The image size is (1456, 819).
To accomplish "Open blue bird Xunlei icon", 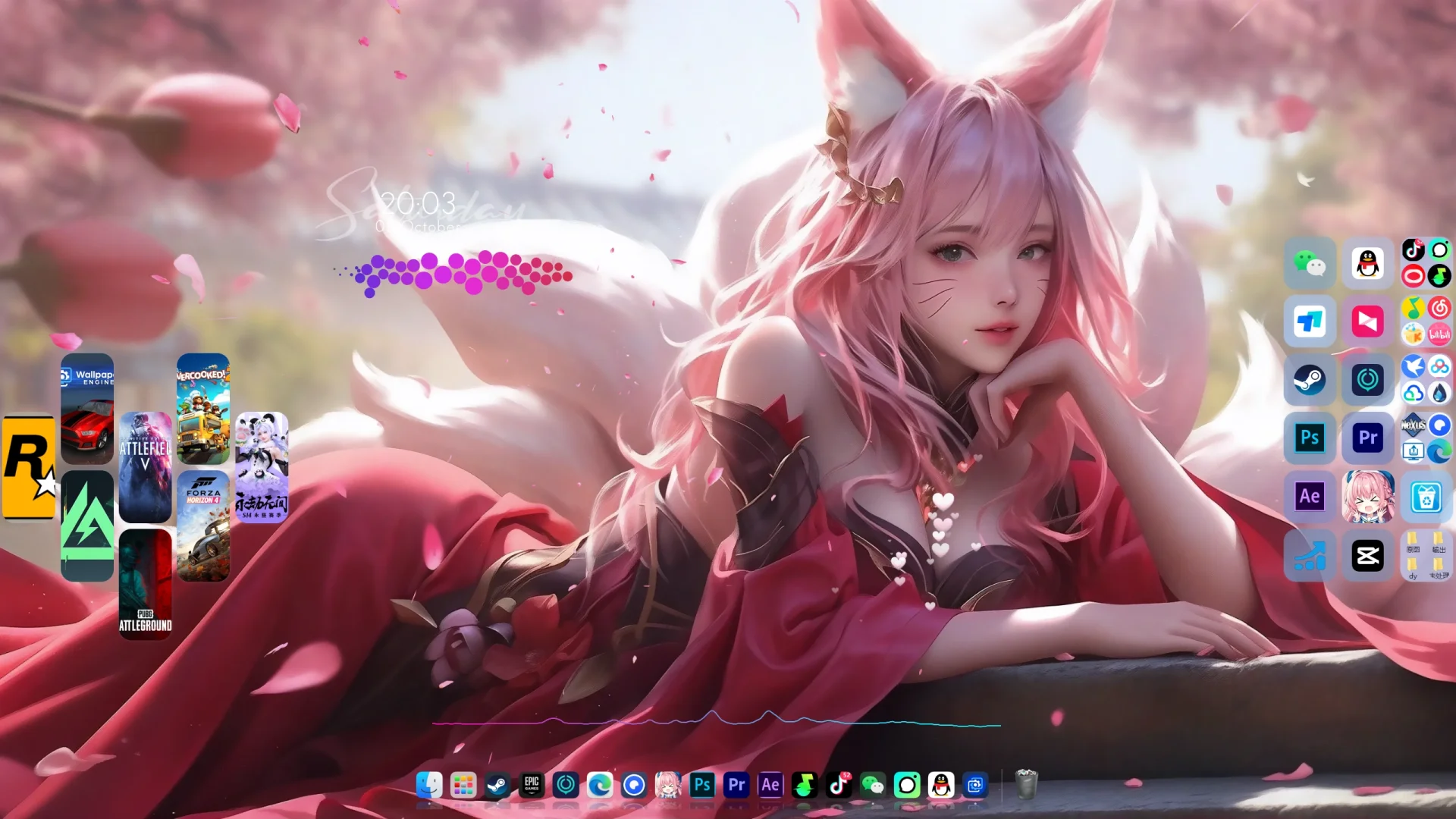I will [x=1413, y=367].
